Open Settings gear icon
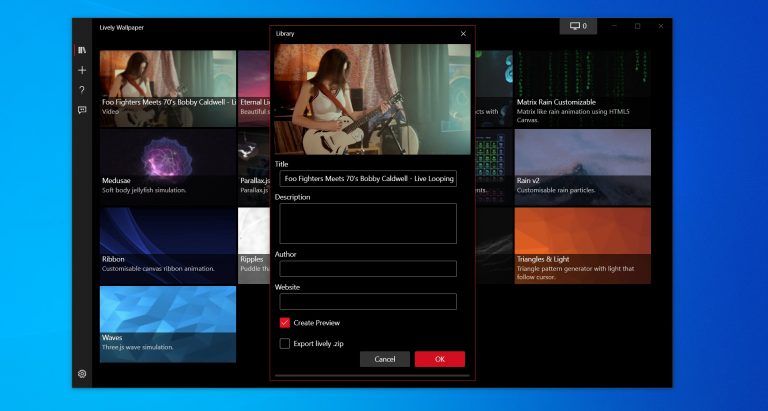This screenshot has width=768, height=411. [82, 374]
